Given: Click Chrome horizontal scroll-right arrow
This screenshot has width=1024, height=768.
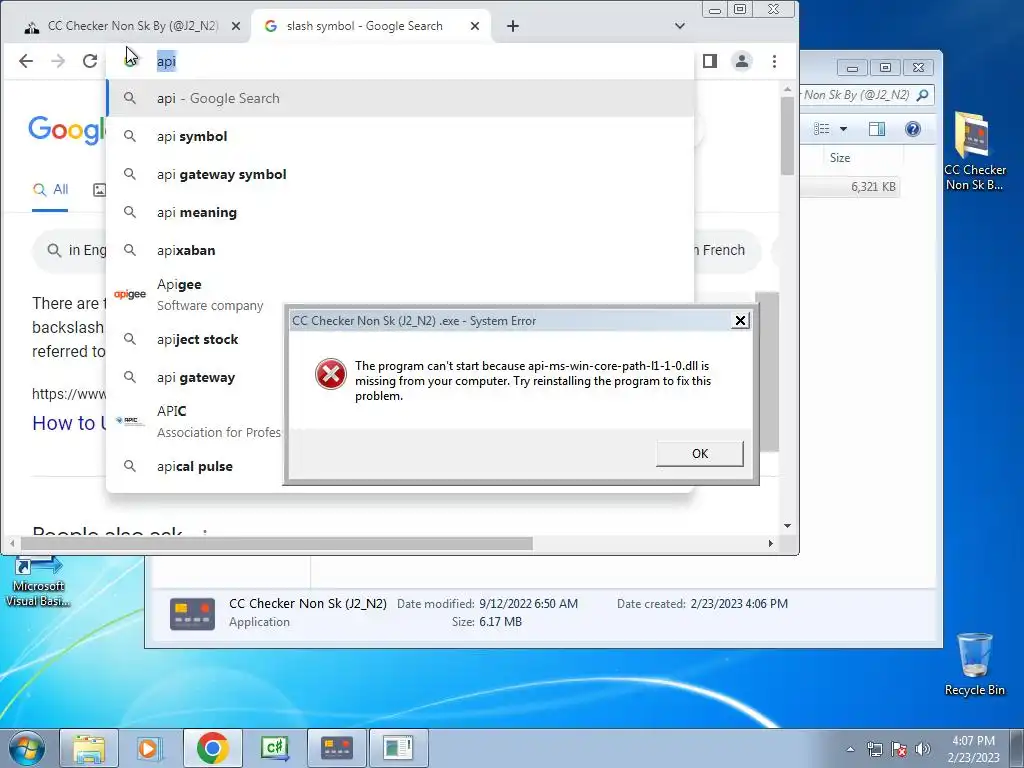Looking at the screenshot, I should tap(771, 543).
